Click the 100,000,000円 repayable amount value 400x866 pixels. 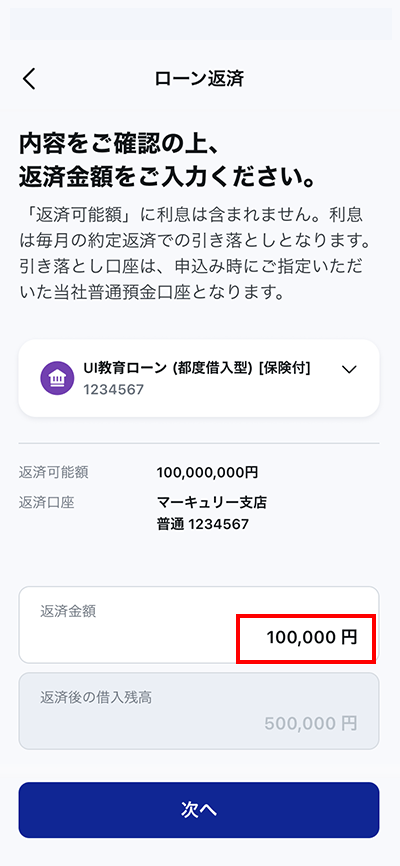point(207,473)
